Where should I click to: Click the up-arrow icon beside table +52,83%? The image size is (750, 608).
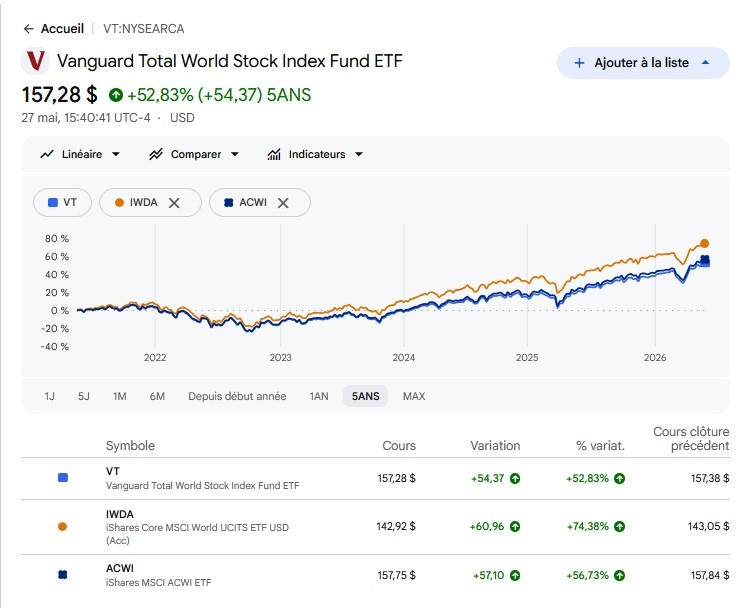point(619,478)
